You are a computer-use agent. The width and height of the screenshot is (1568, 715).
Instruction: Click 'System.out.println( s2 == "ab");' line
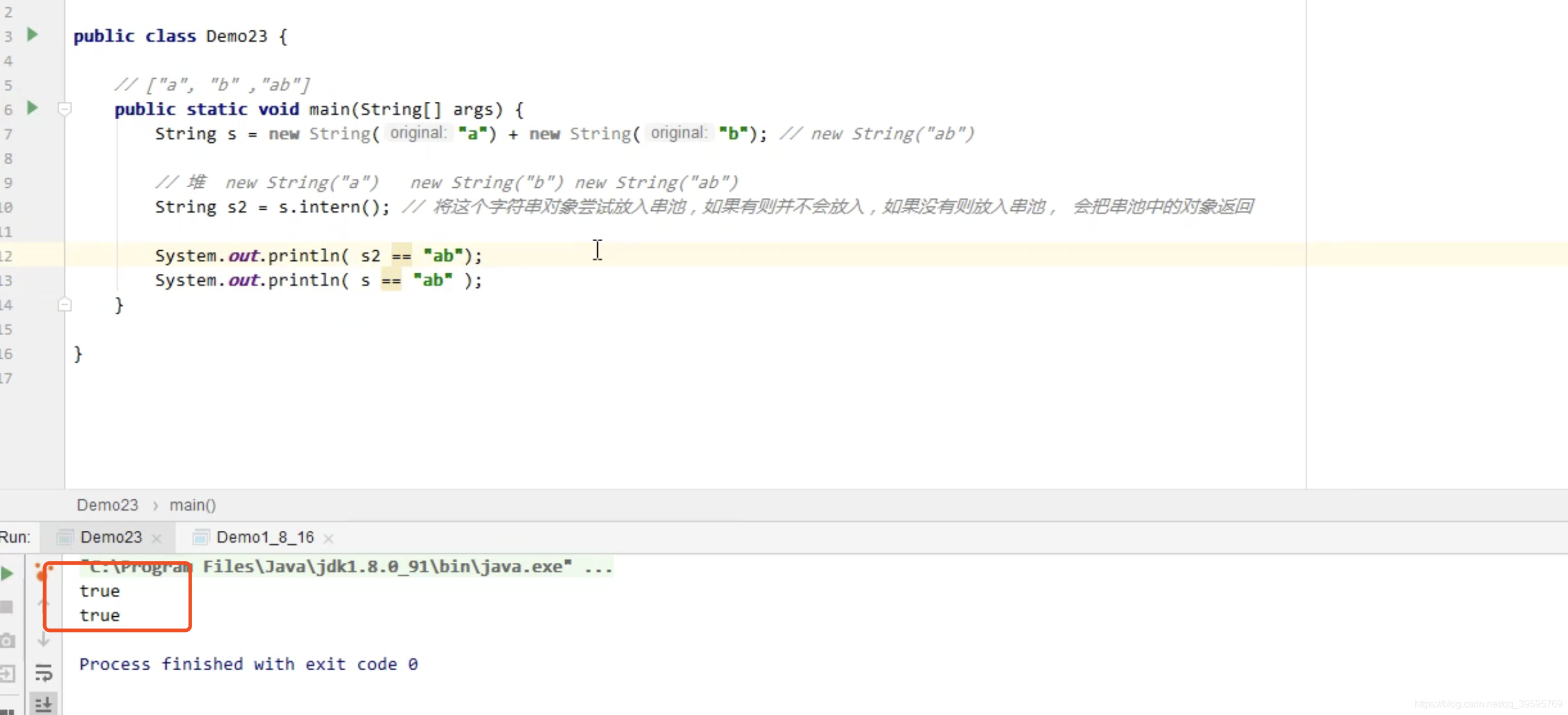tap(318, 256)
